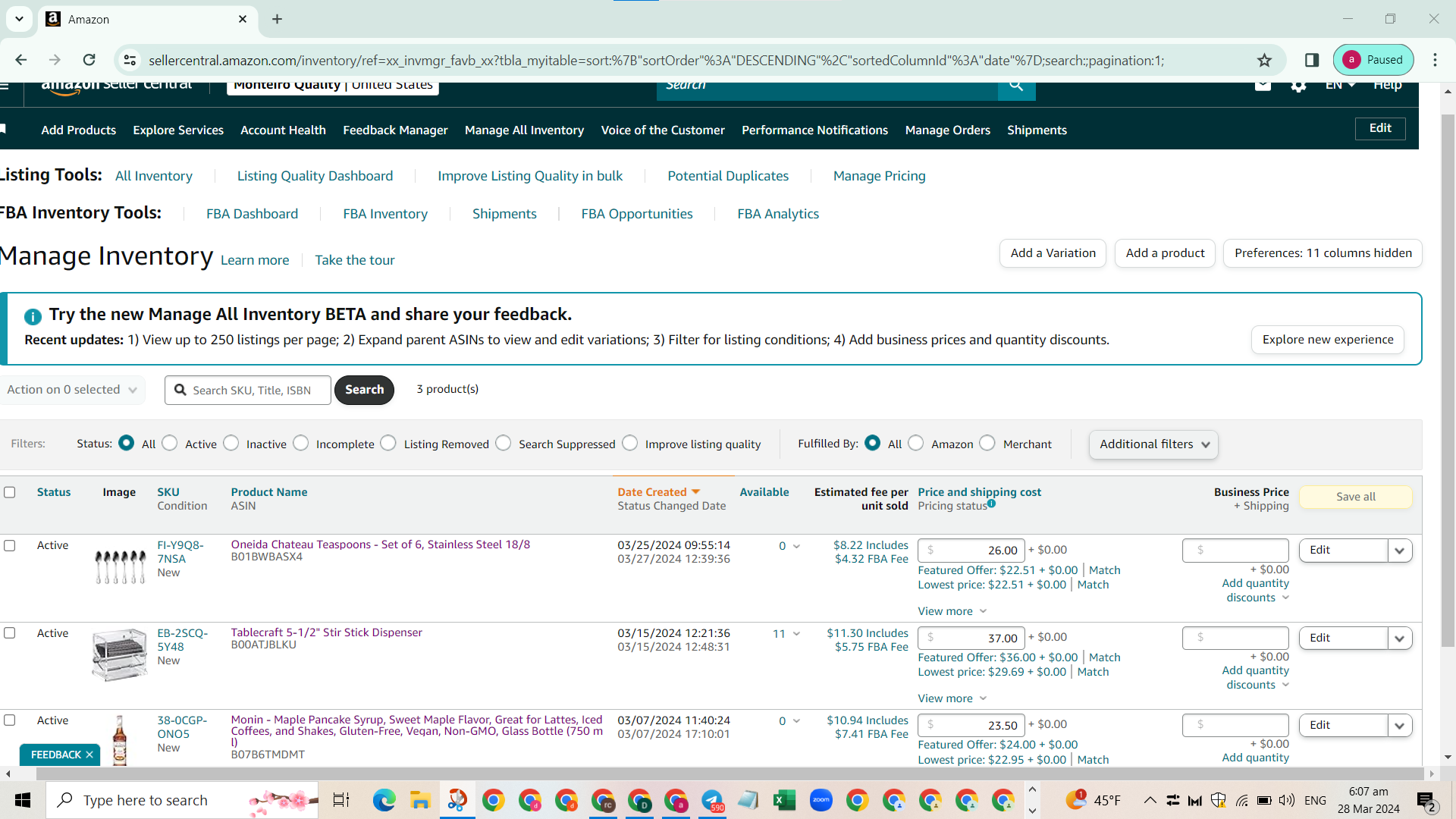Click the Add a Variation button

point(1053,253)
